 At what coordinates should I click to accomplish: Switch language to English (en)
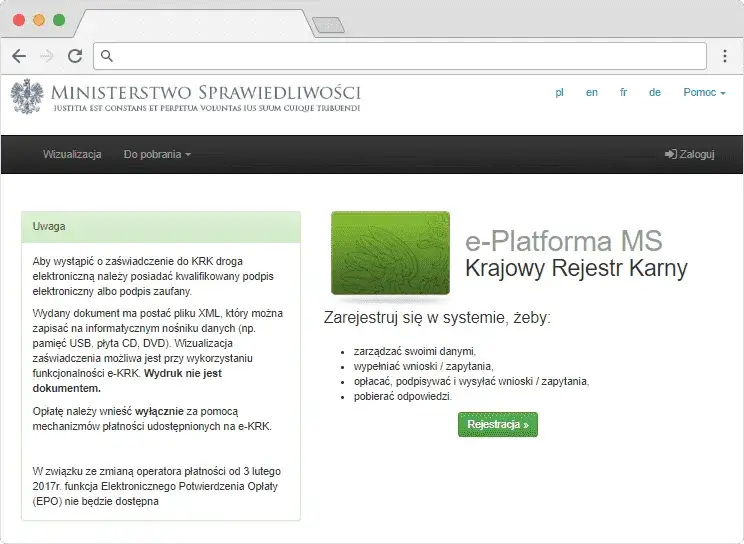pos(592,92)
